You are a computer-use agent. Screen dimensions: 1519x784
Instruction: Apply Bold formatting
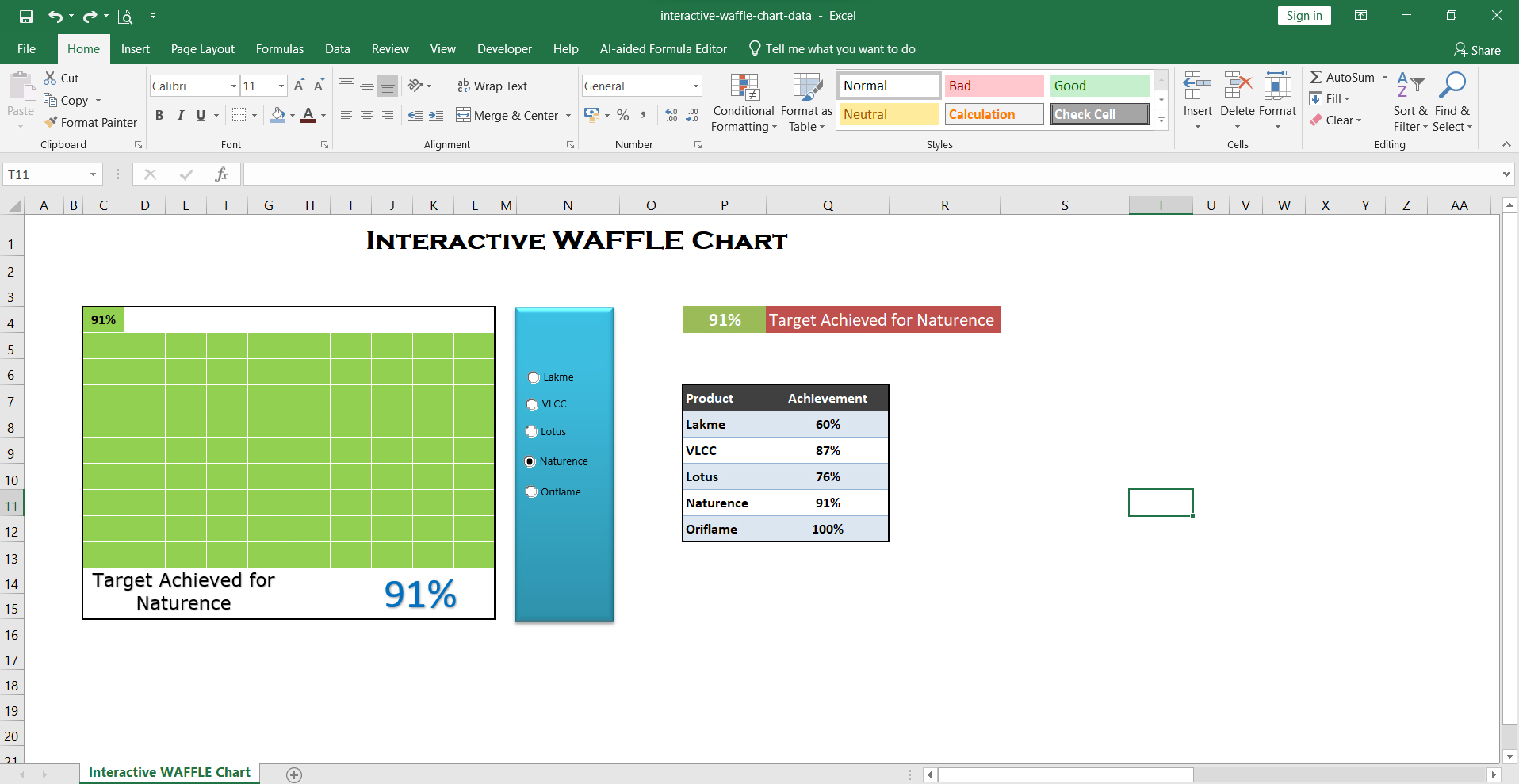coord(159,116)
